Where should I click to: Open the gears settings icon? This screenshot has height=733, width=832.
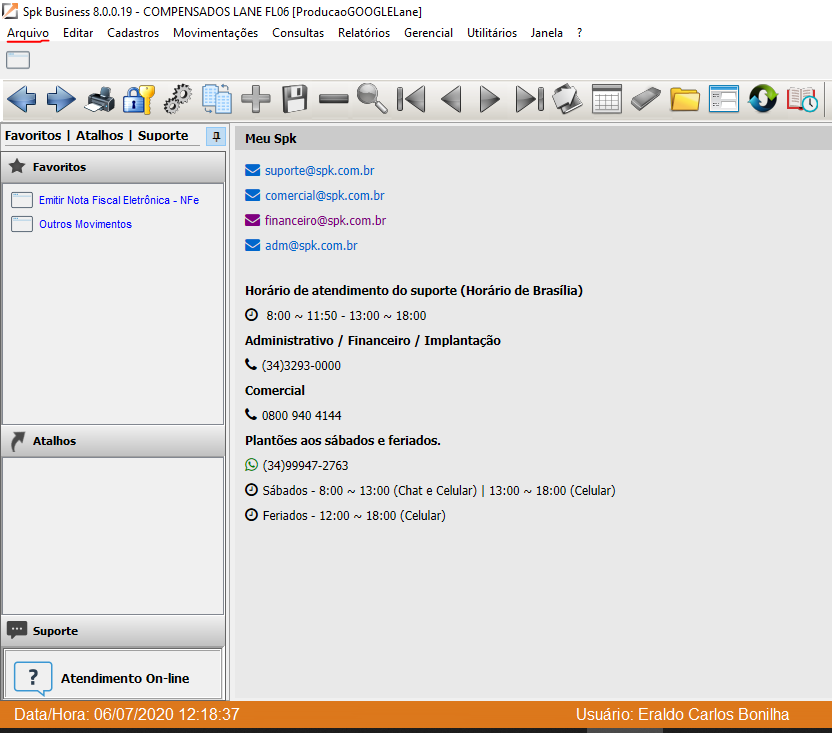pyautogui.click(x=178, y=99)
